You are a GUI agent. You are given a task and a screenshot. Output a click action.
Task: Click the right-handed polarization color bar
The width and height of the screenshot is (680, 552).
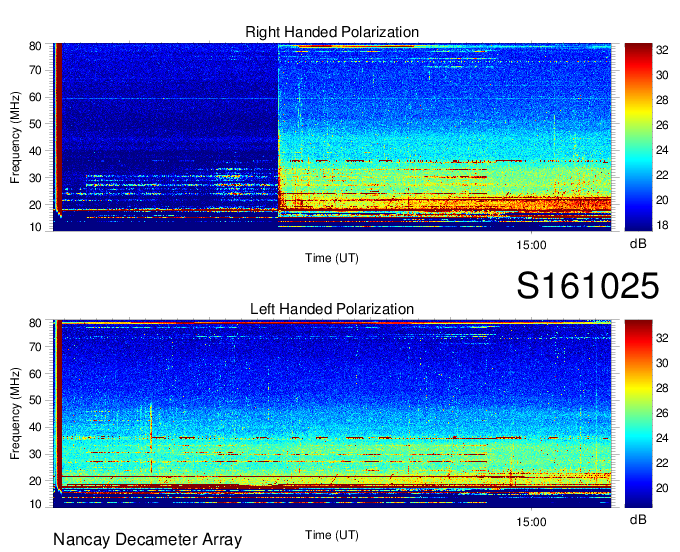click(638, 137)
